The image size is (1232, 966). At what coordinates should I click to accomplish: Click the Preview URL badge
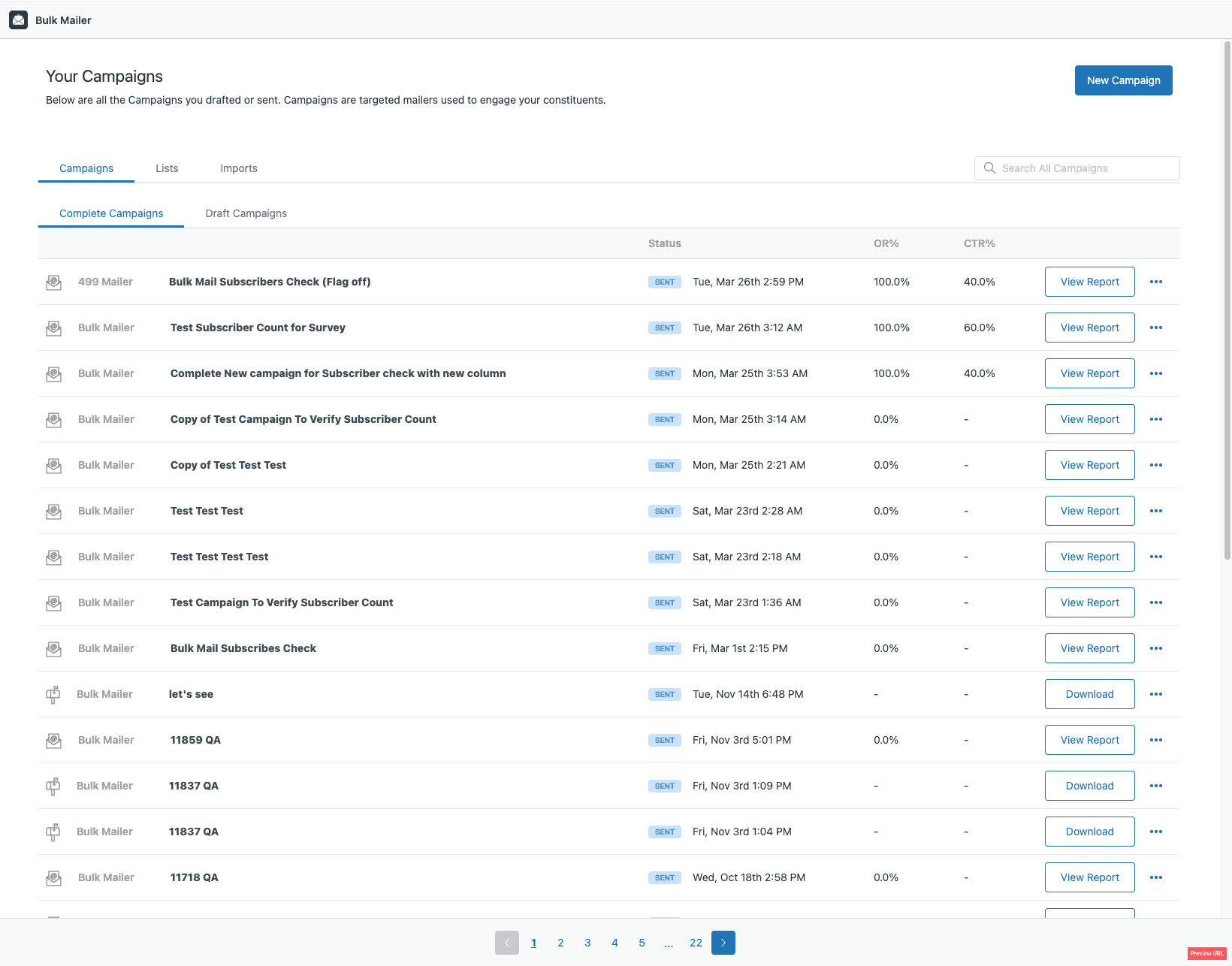tap(1206, 953)
